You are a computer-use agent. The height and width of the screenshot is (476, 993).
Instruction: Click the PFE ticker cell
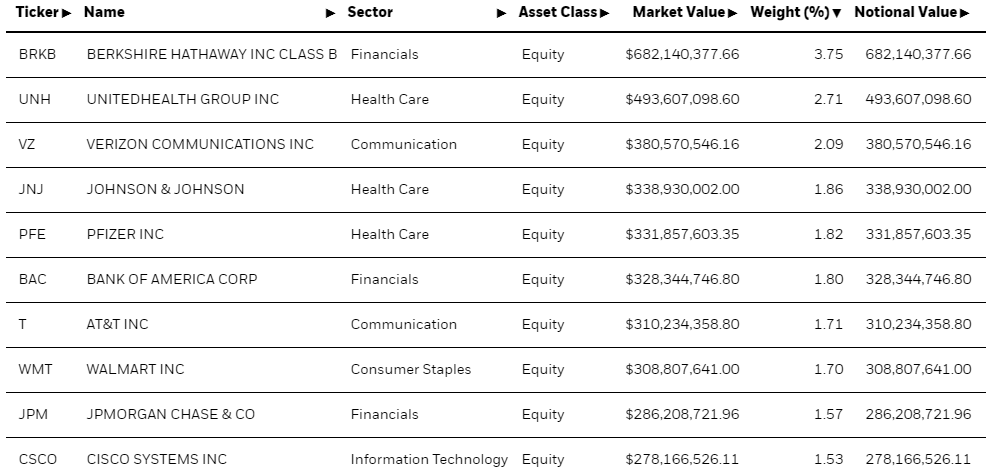(32, 234)
